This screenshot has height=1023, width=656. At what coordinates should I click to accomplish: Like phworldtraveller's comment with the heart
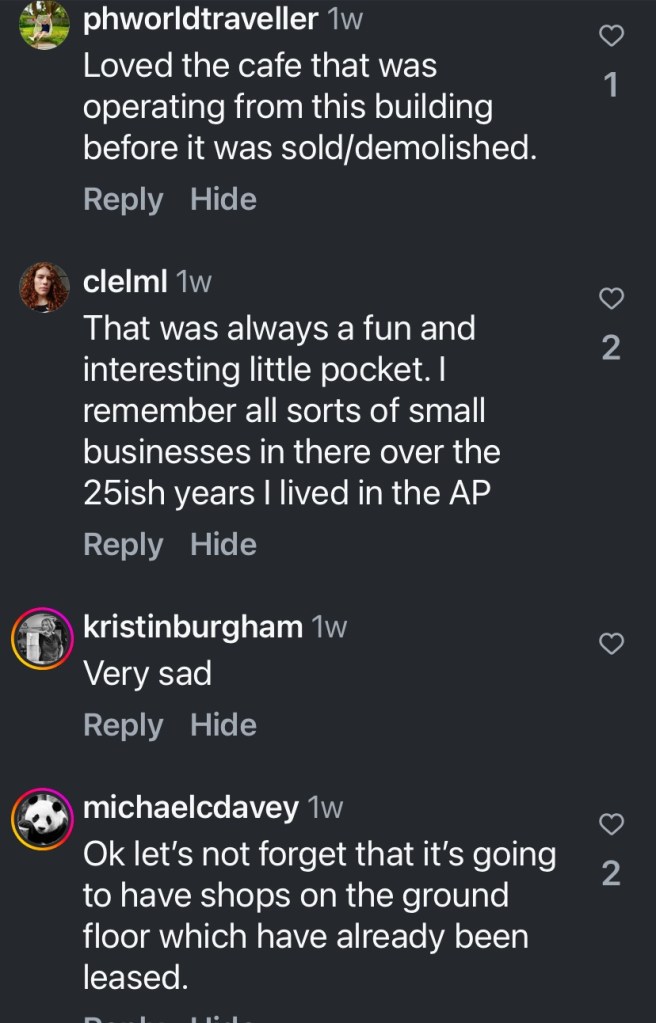click(611, 37)
